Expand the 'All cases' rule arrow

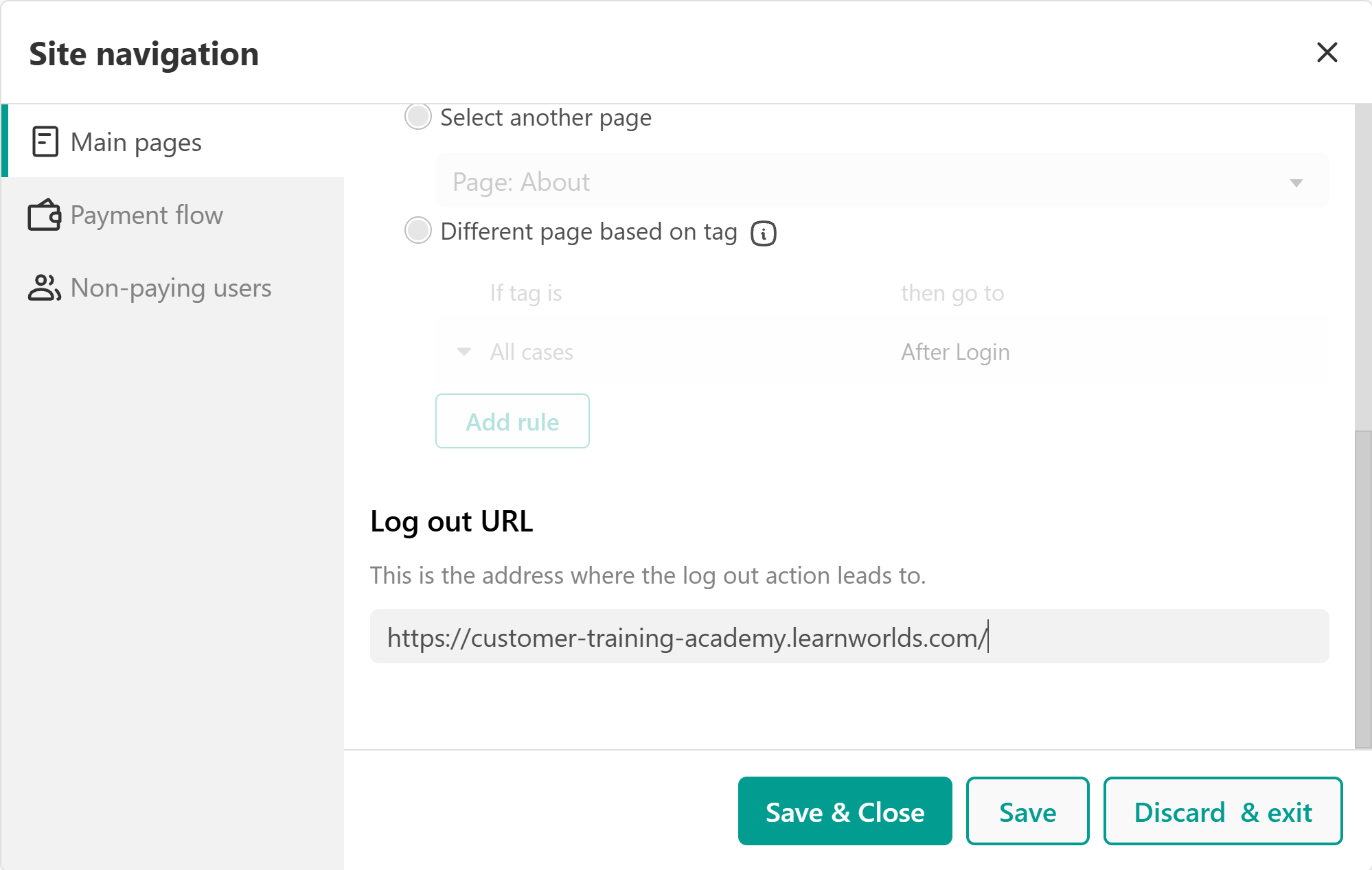pyautogui.click(x=464, y=352)
